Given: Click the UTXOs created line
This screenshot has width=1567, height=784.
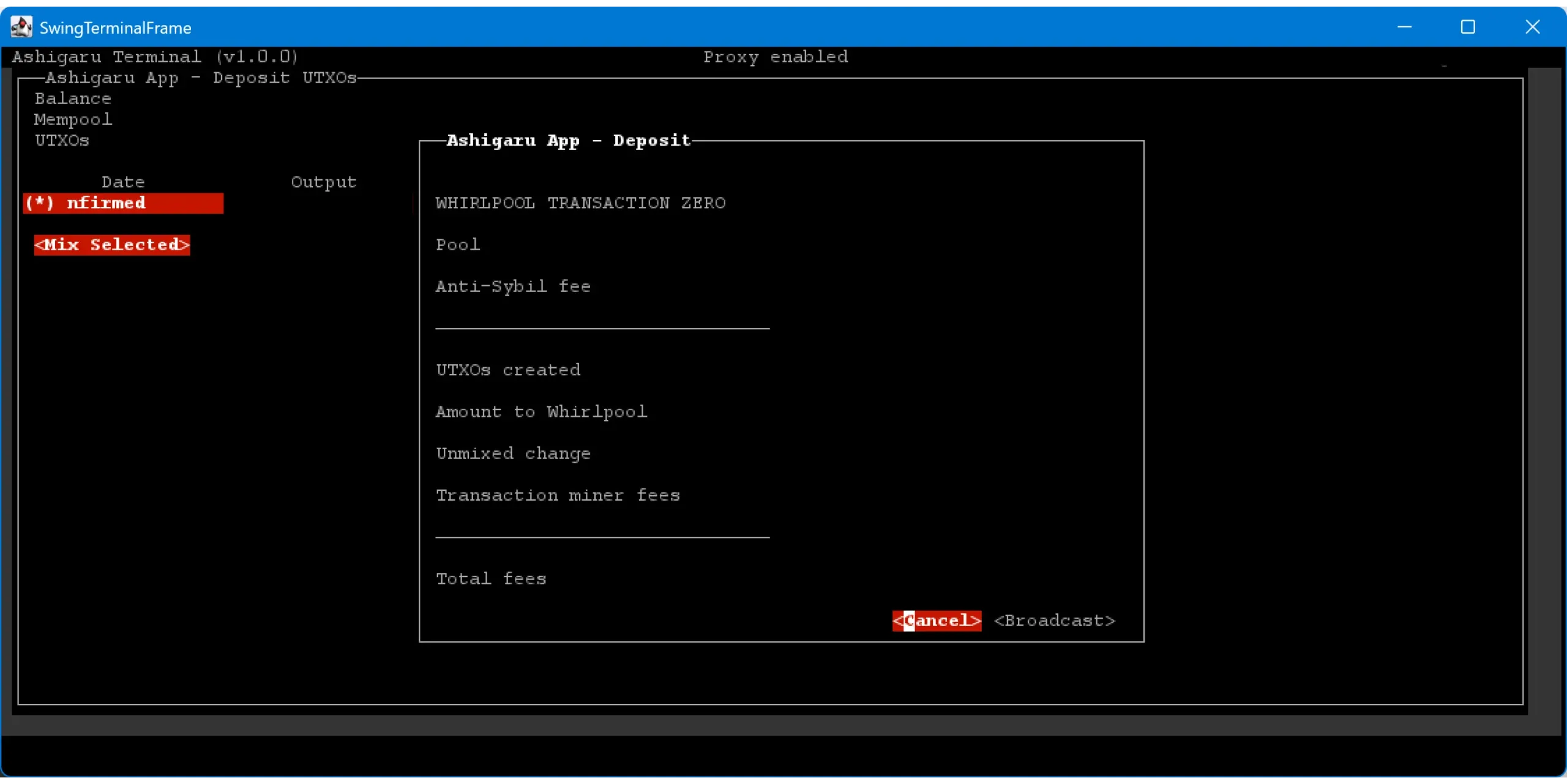Looking at the screenshot, I should (508, 370).
